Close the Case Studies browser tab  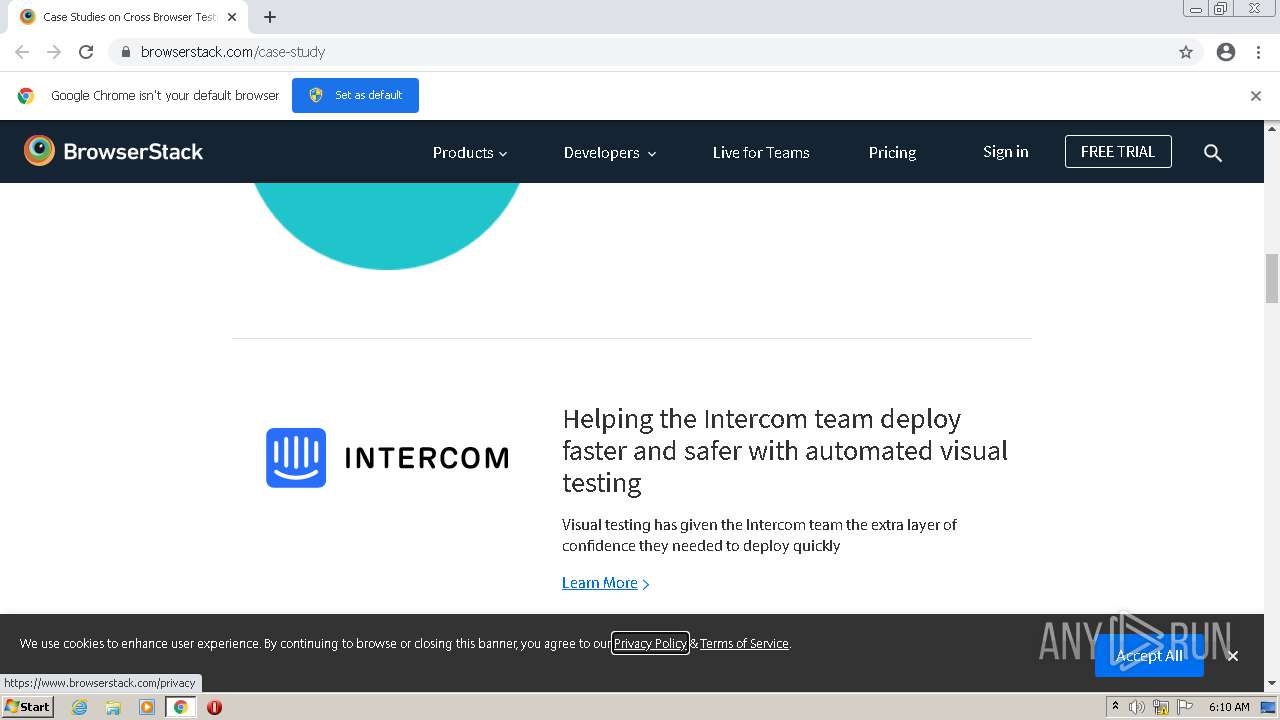pyautogui.click(x=232, y=17)
